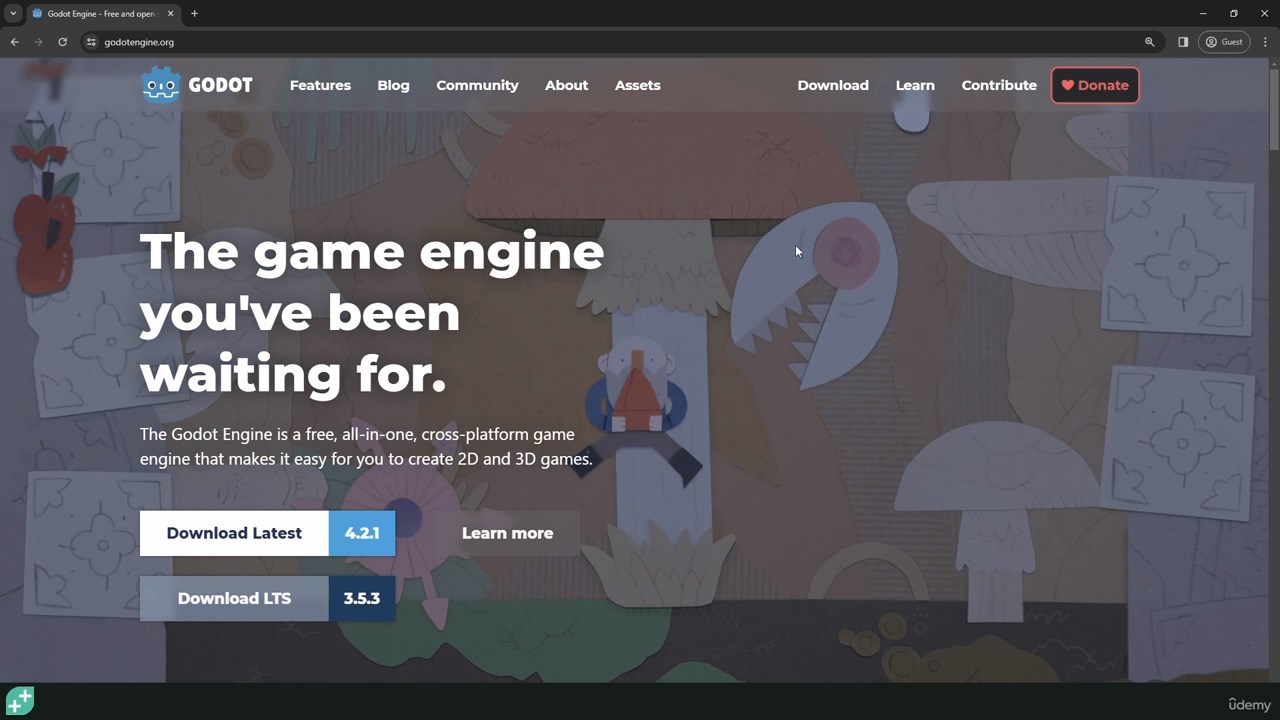
Task: Click the Download Latest button
Action: (x=234, y=533)
